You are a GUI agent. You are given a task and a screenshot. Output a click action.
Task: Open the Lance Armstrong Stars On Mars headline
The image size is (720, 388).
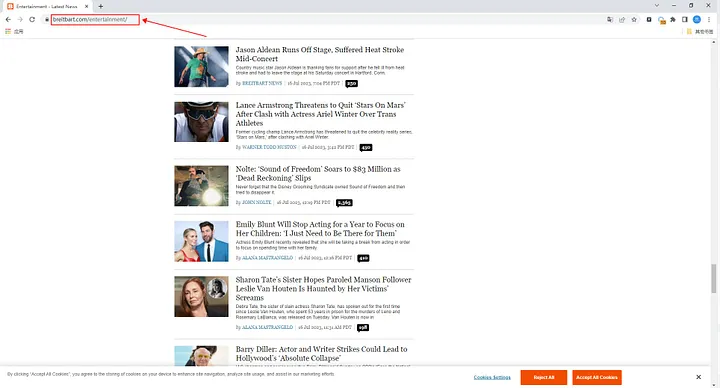click(x=321, y=114)
